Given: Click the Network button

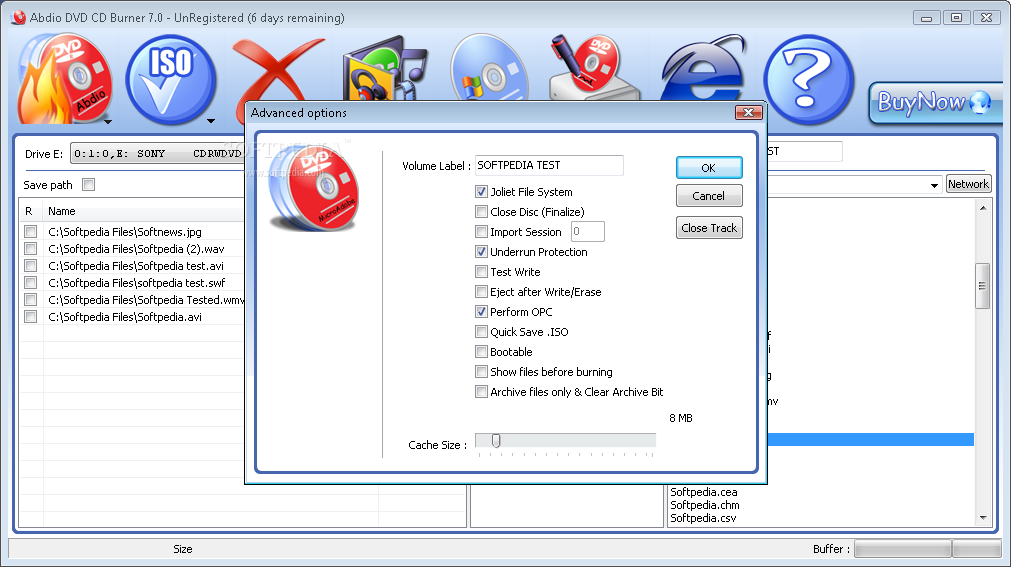Looking at the screenshot, I should pyautogui.click(x=968, y=184).
